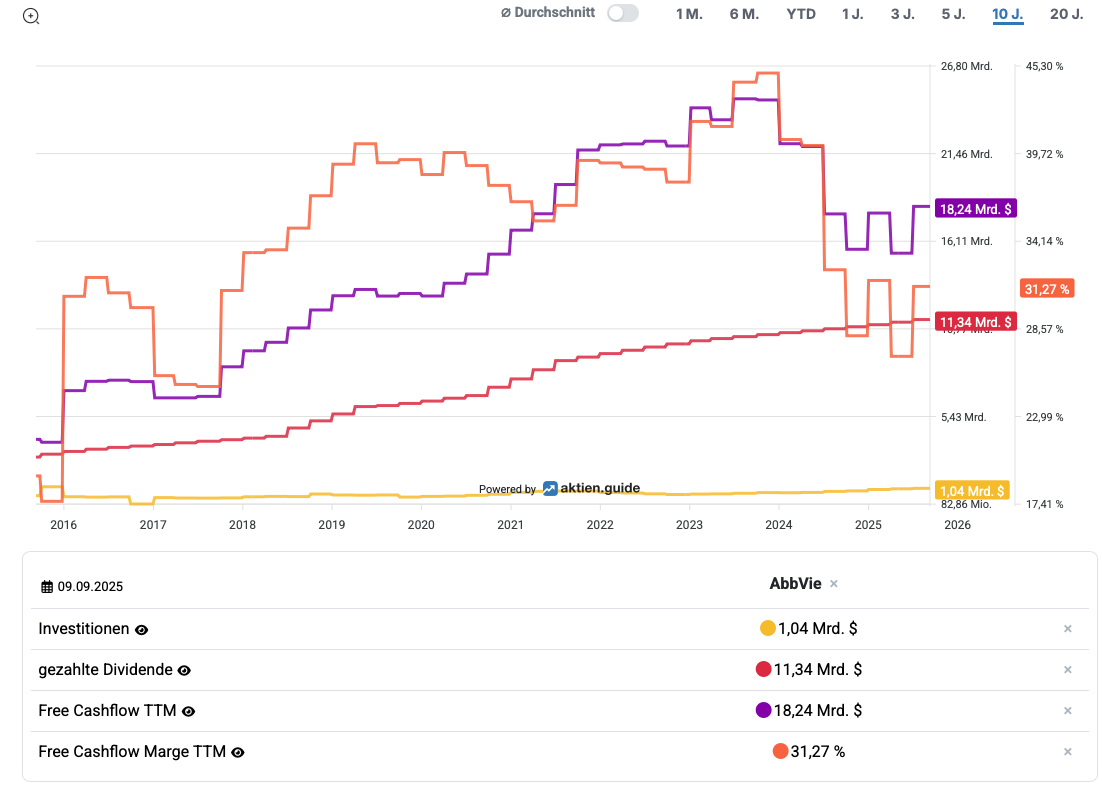Click the 45,30 % axis value
Screen dimensions: 1102x792
(x=1044, y=66)
